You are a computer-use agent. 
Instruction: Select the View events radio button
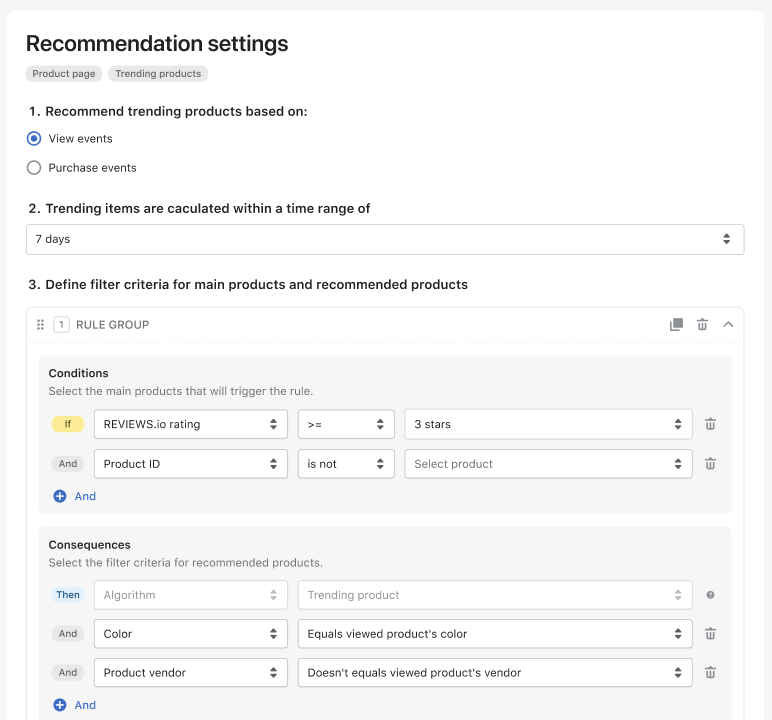coord(34,139)
